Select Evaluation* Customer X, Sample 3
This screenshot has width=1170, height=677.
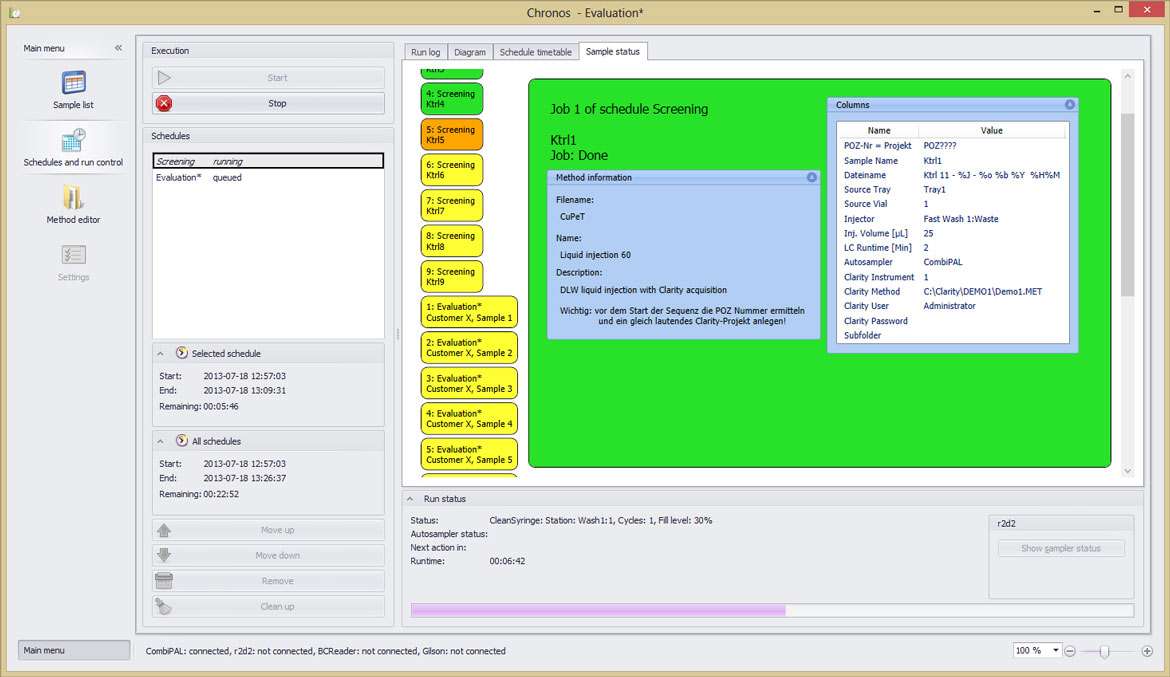click(469, 383)
